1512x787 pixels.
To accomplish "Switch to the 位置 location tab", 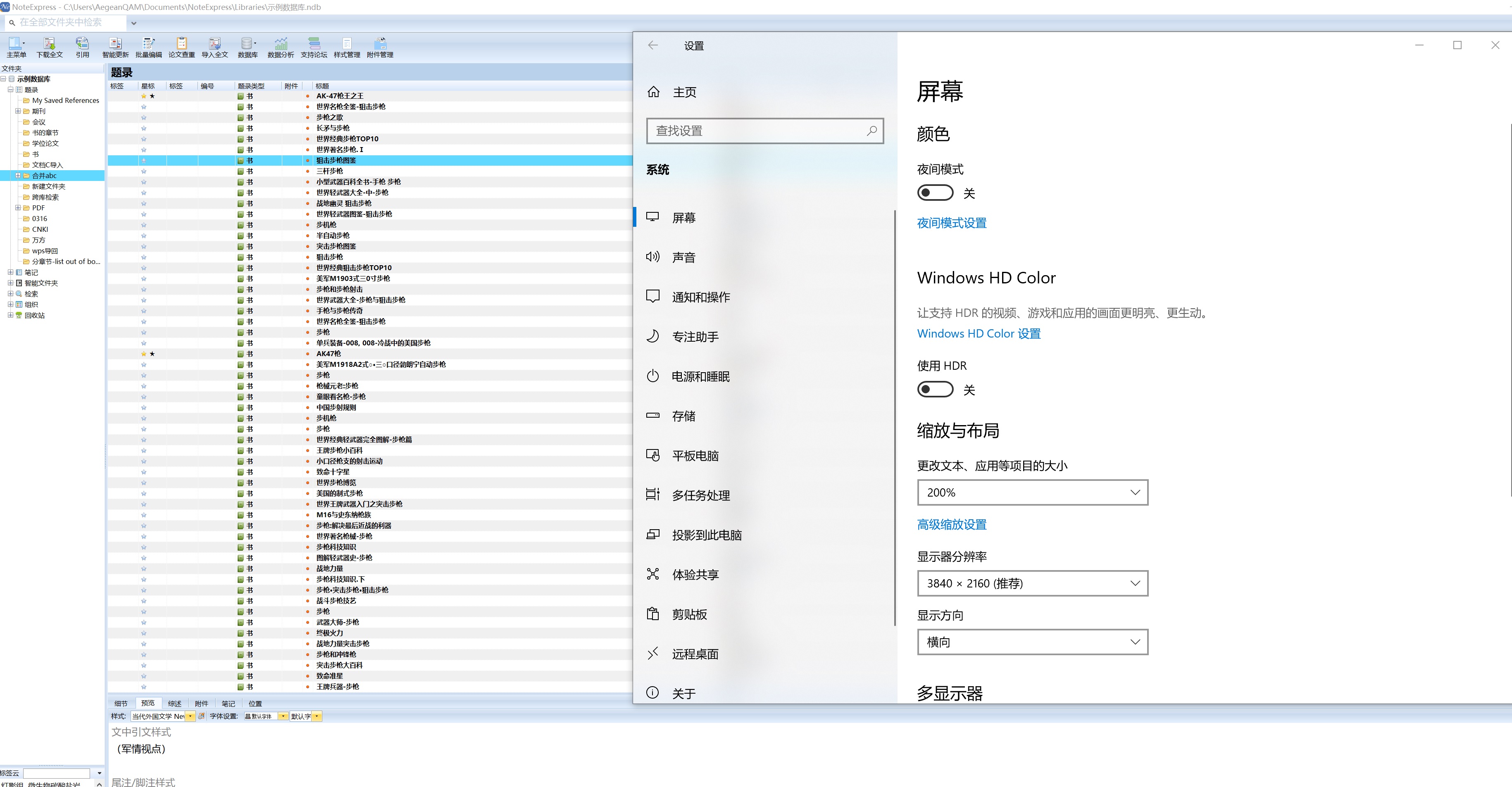I will [255, 703].
